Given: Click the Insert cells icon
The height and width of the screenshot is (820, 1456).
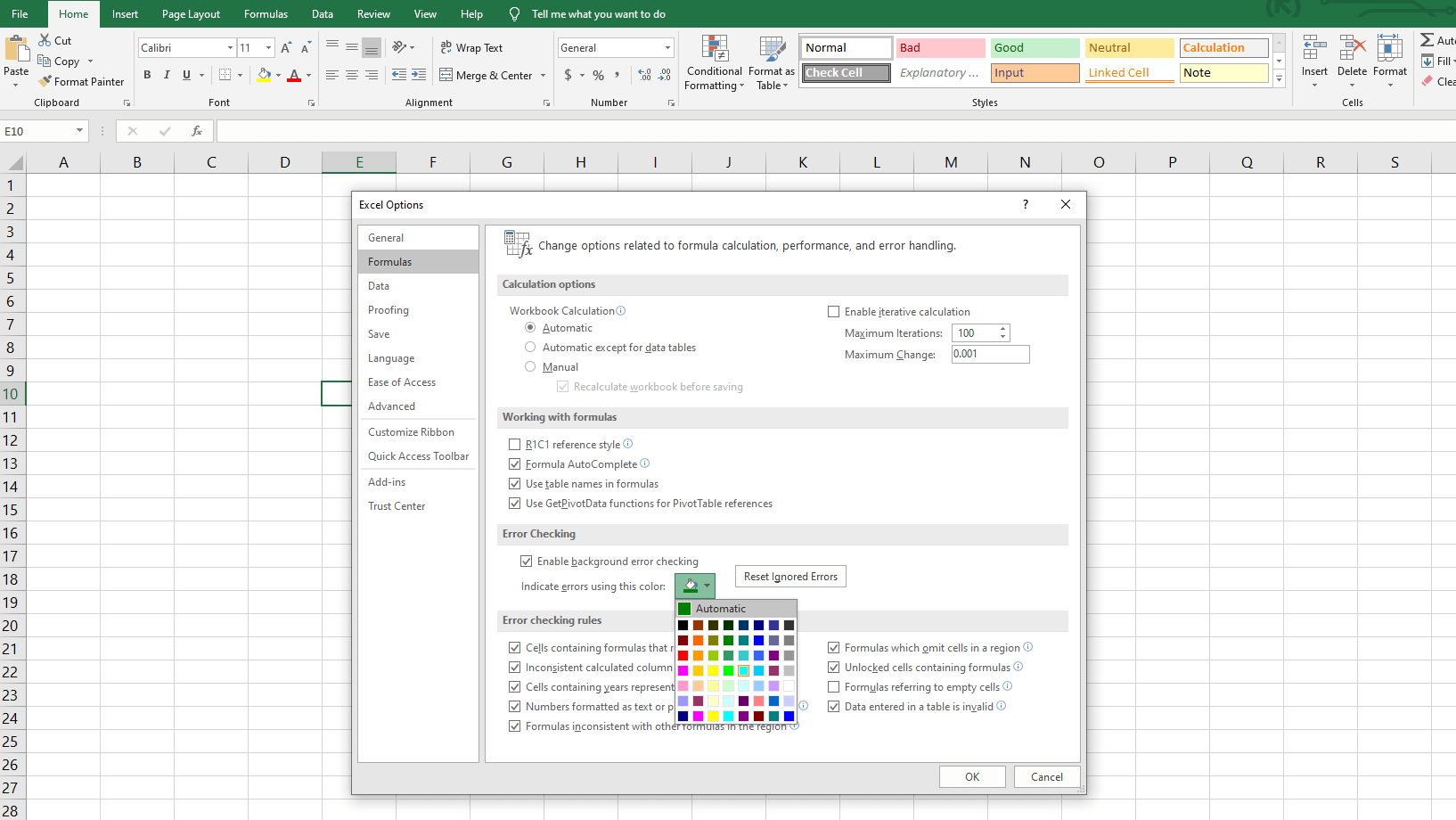Looking at the screenshot, I should [1313, 55].
